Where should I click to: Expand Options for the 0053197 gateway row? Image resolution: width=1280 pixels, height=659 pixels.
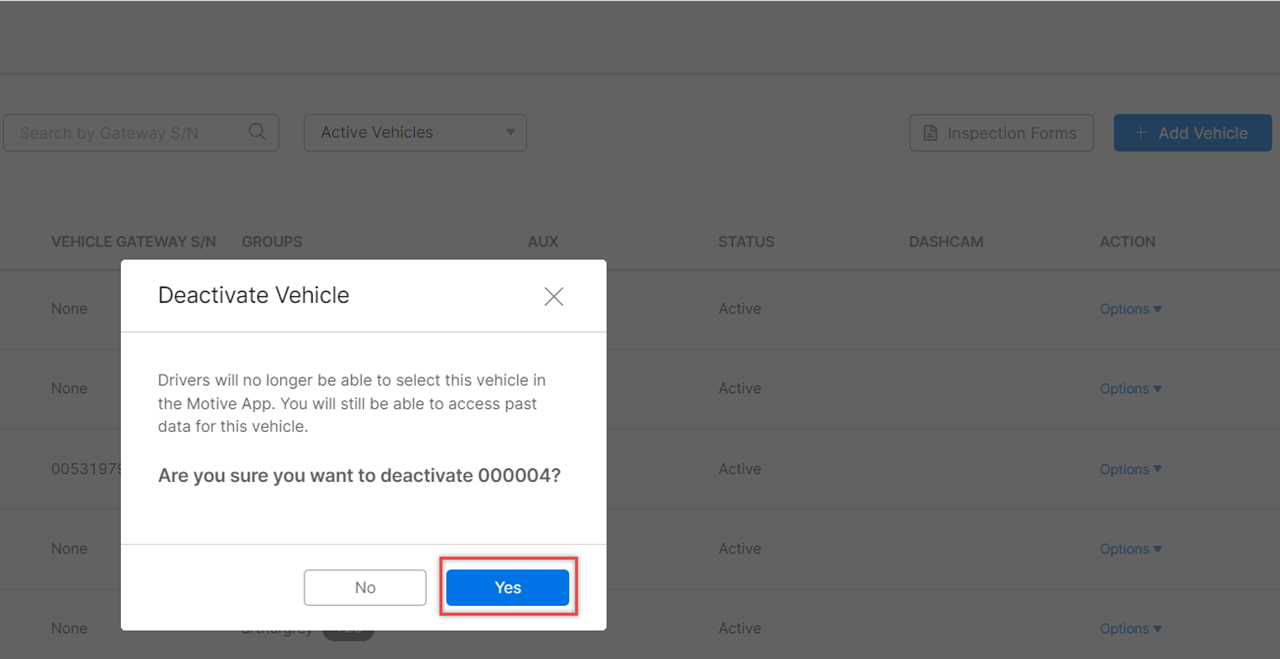[x=1130, y=469]
